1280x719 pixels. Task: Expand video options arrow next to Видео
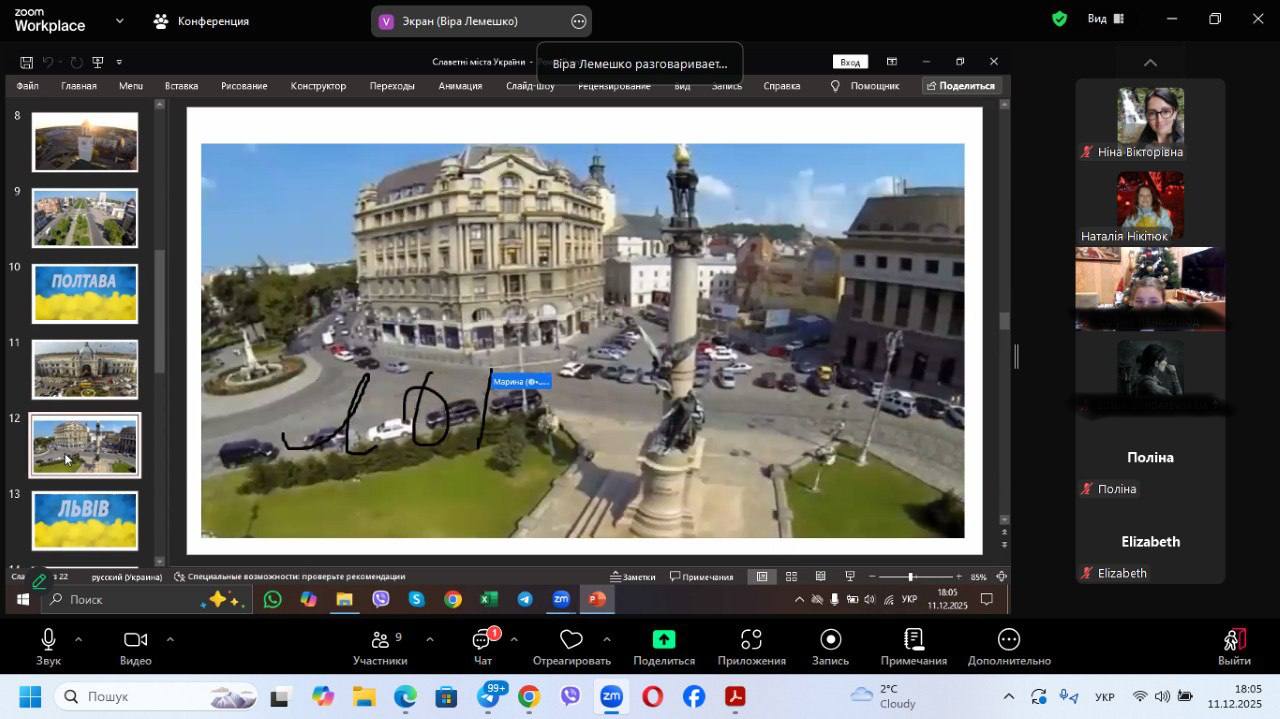[x=170, y=639]
